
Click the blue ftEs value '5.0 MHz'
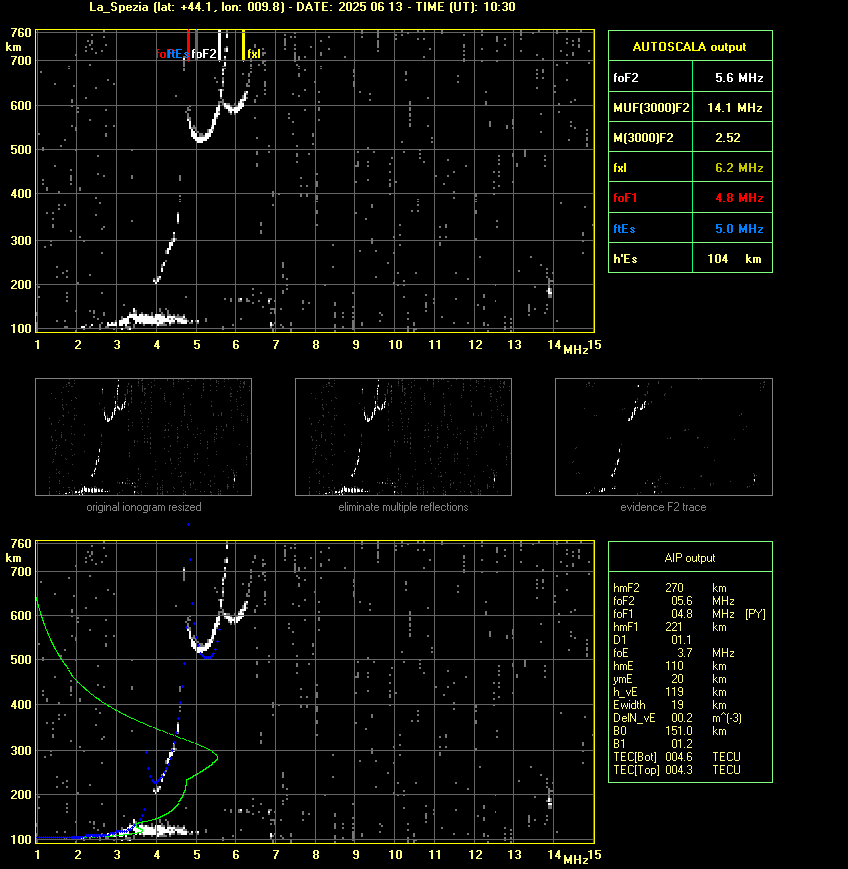[739, 228]
